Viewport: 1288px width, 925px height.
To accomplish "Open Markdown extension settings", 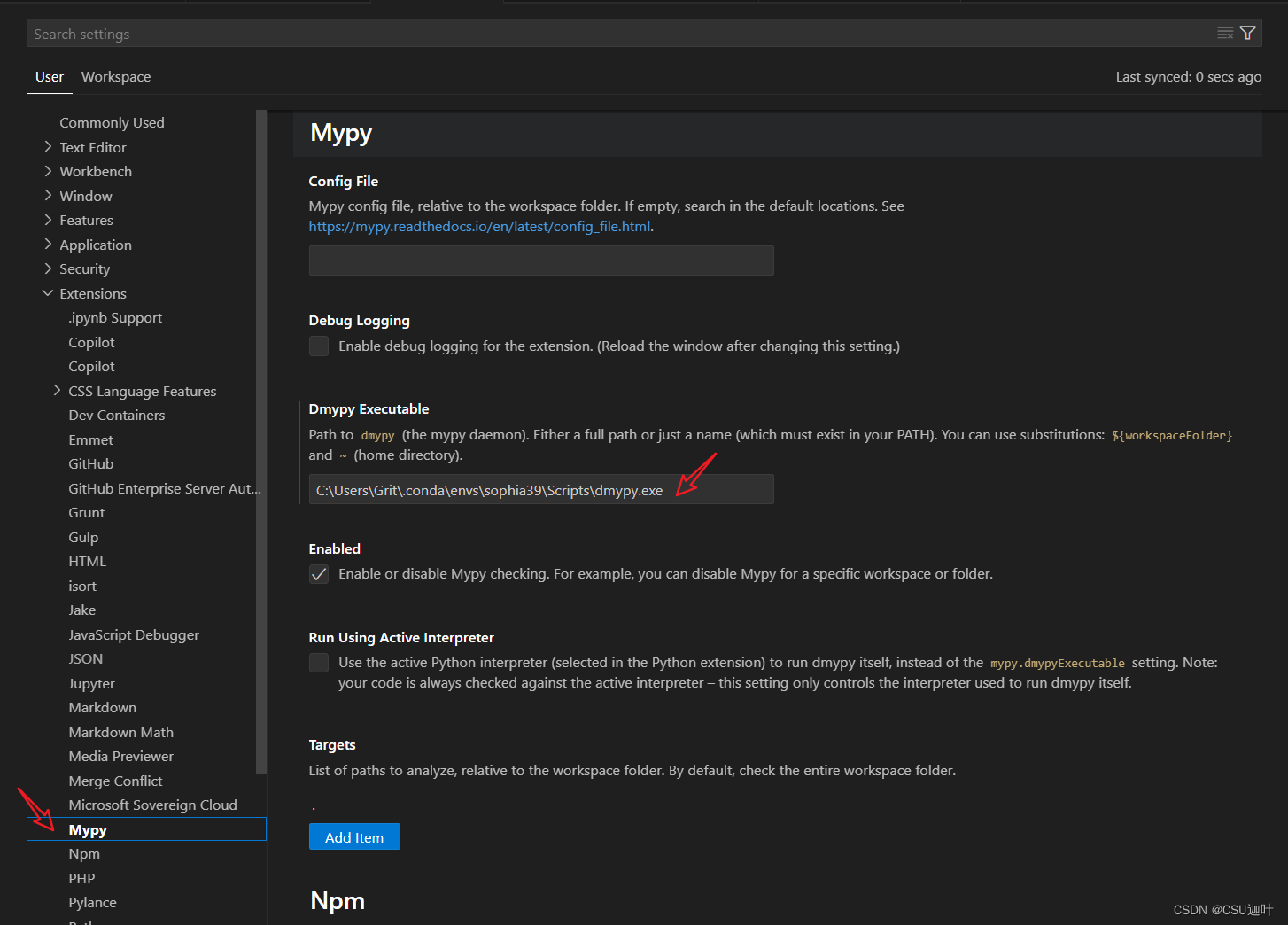I will coord(103,707).
